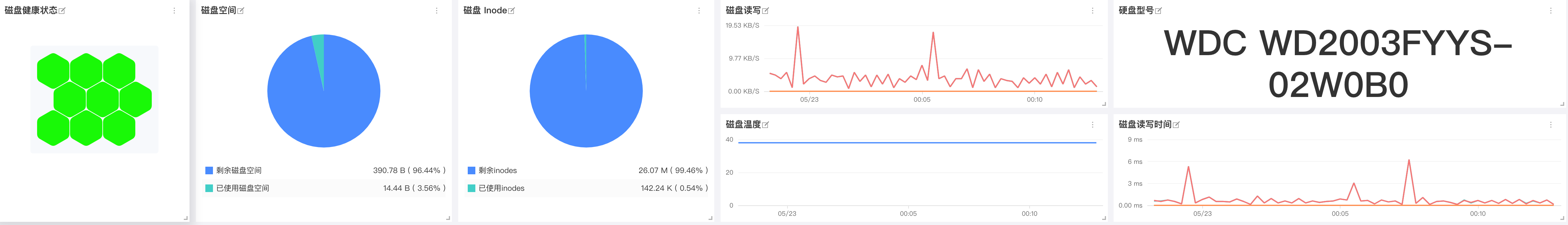This screenshot has height=225, width=1568.
Task: Click edit icon next to 磁盘 Inode
Action: 511,11
